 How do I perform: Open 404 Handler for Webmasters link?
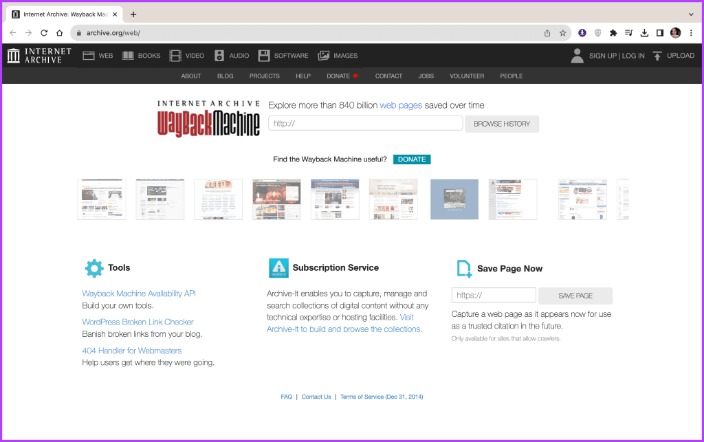coord(132,350)
